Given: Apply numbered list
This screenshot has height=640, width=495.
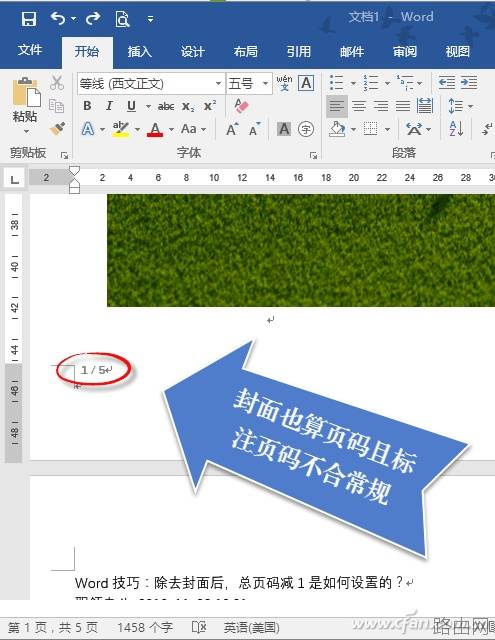Looking at the screenshot, I should tap(371, 83).
